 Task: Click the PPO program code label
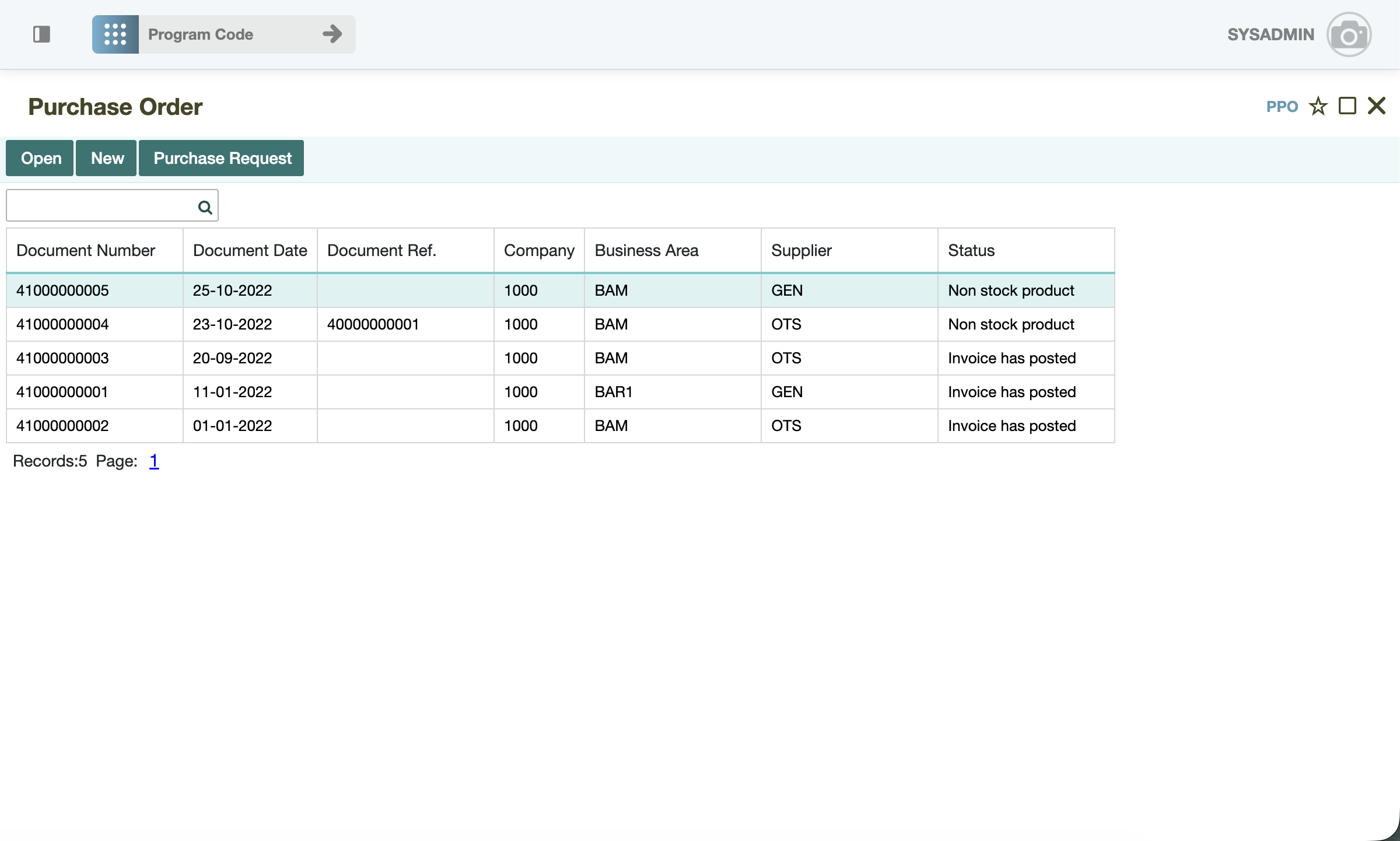pyautogui.click(x=1282, y=107)
